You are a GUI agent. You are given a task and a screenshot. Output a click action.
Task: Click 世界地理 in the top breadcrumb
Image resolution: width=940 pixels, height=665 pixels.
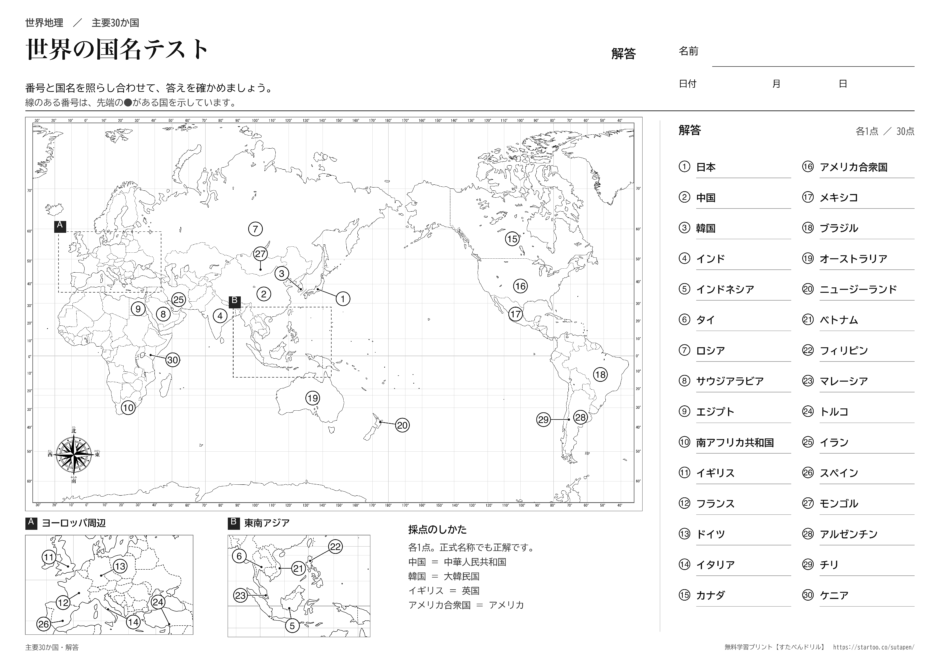pos(44,23)
